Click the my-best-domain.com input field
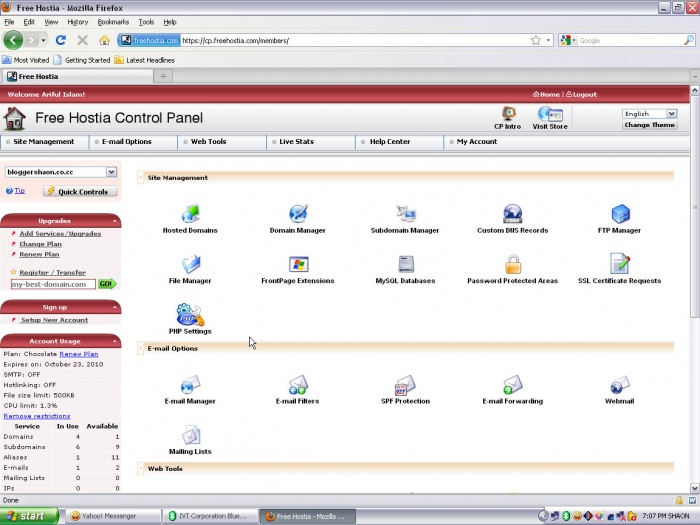This screenshot has height=525, width=700. tap(53, 284)
